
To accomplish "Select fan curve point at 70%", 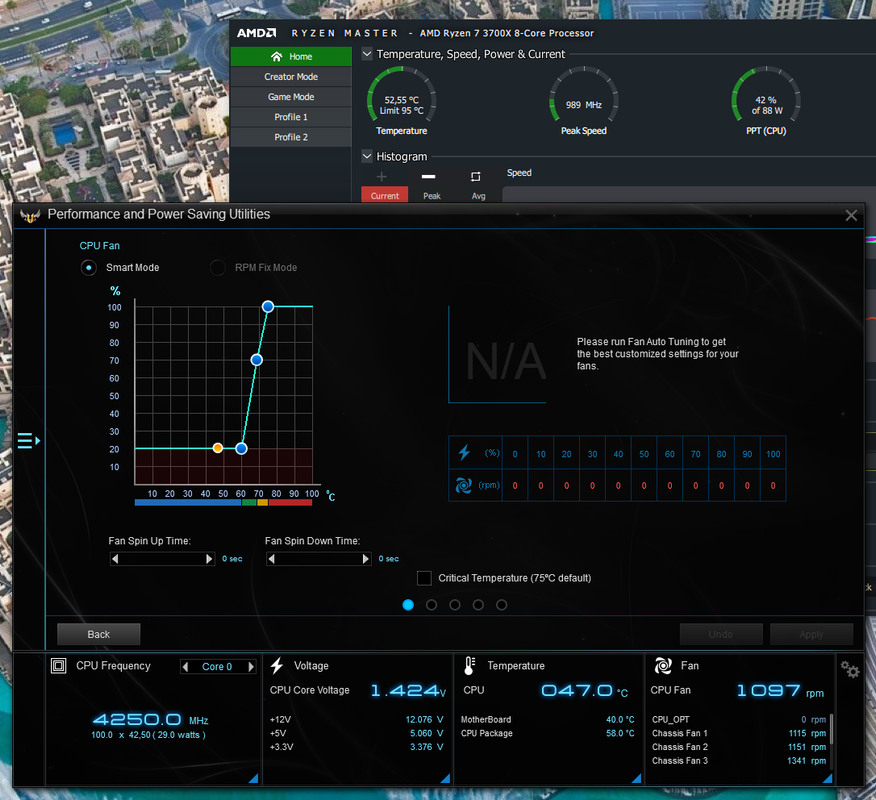I will pyautogui.click(x=256, y=360).
